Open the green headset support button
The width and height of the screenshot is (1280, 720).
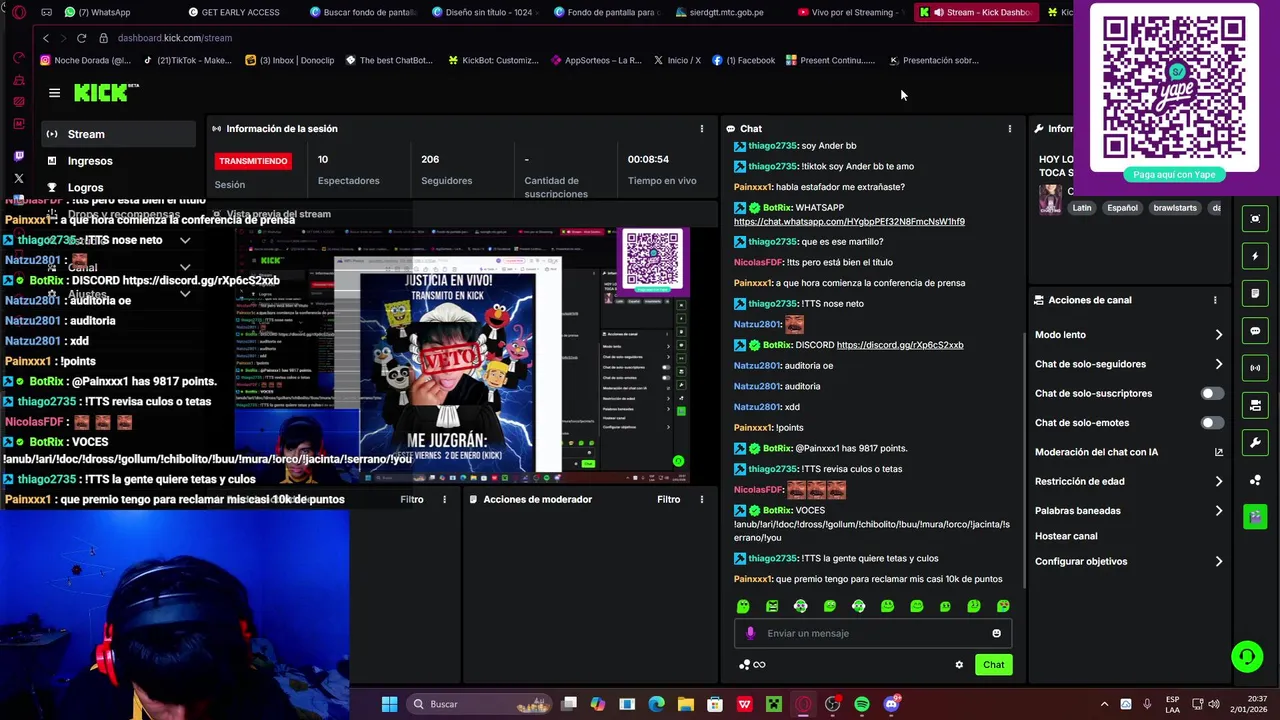pyautogui.click(x=1247, y=657)
